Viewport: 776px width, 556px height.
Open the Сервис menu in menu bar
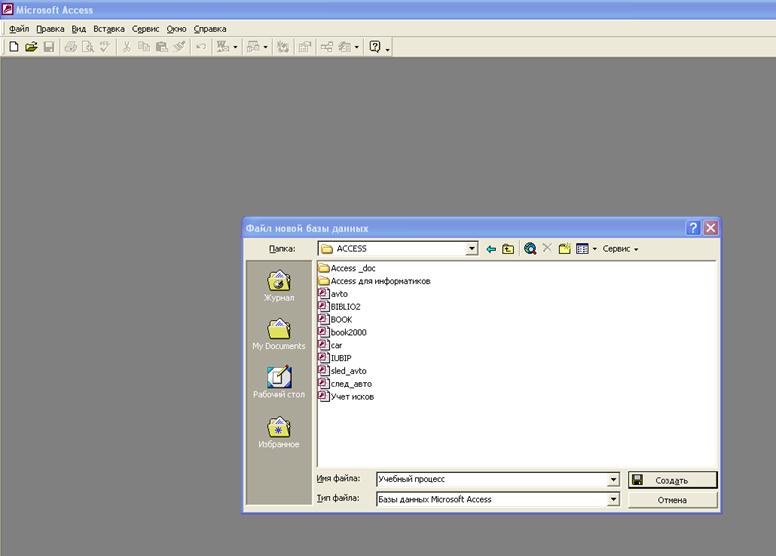coord(146,29)
